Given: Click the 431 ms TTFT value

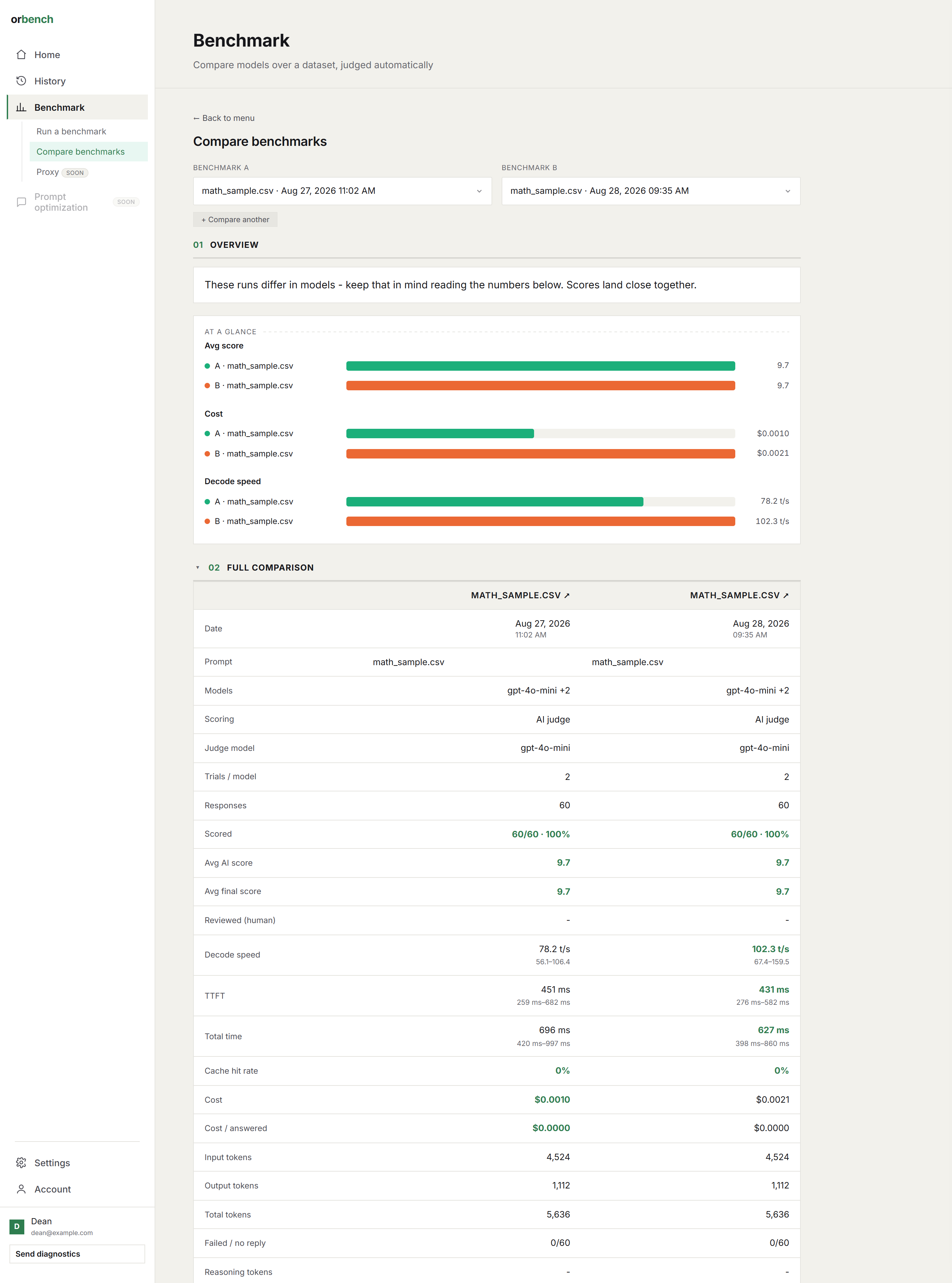Looking at the screenshot, I should (x=774, y=990).
